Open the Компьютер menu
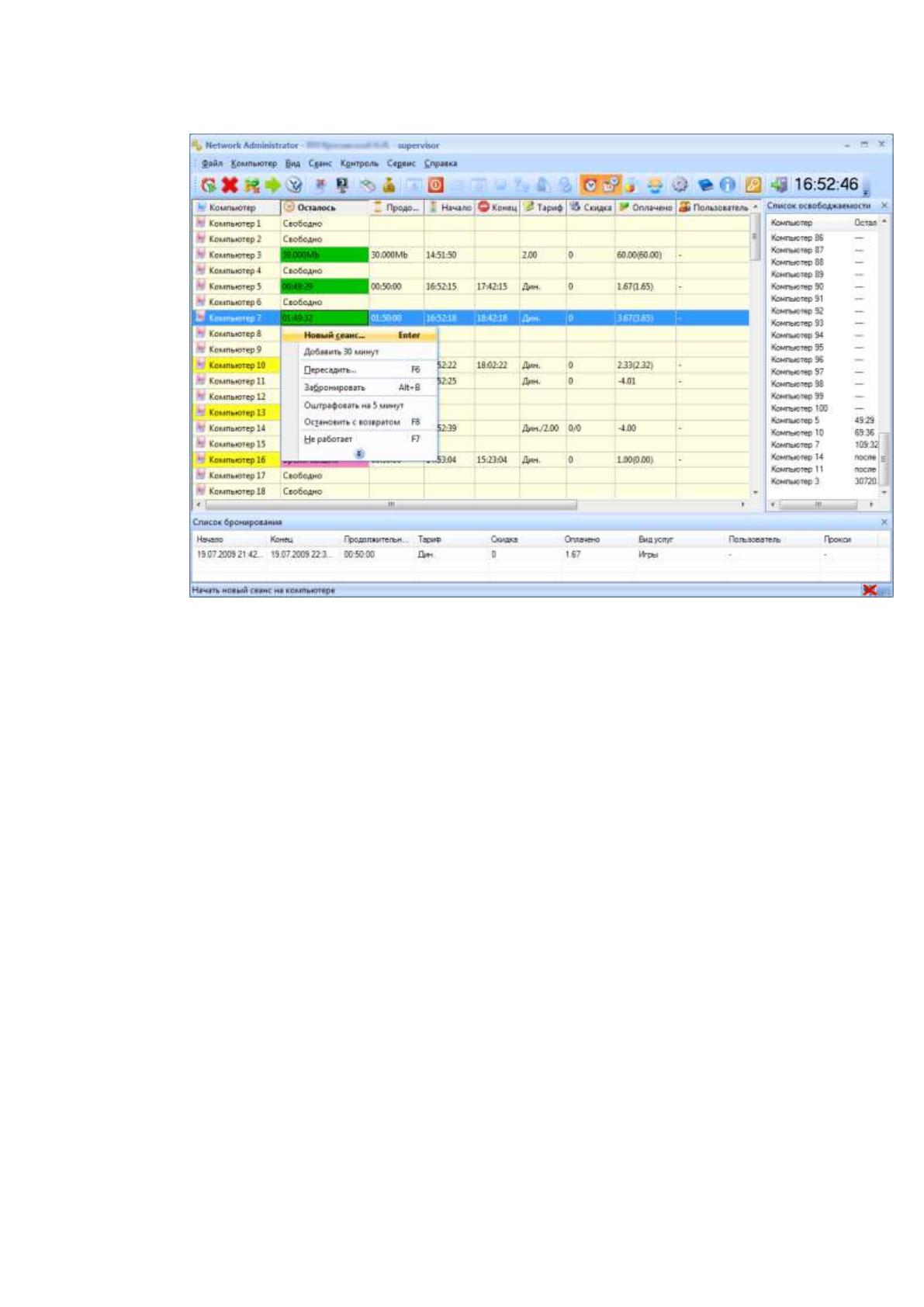Screen dimensions: 924x1307 [254, 164]
